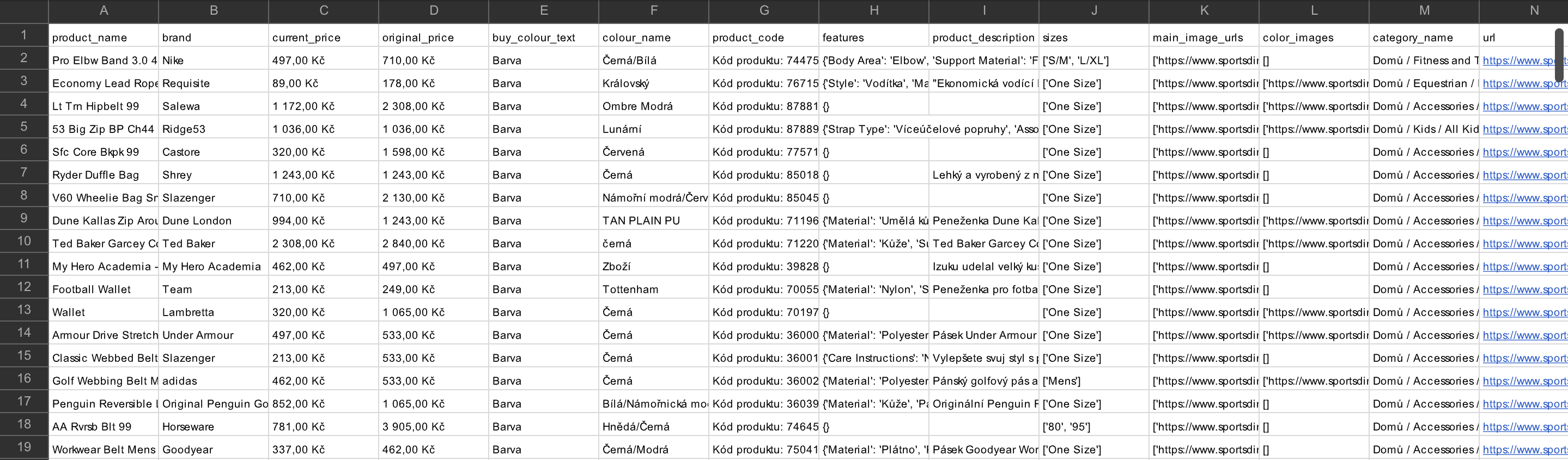Select the column M header

1424,10
